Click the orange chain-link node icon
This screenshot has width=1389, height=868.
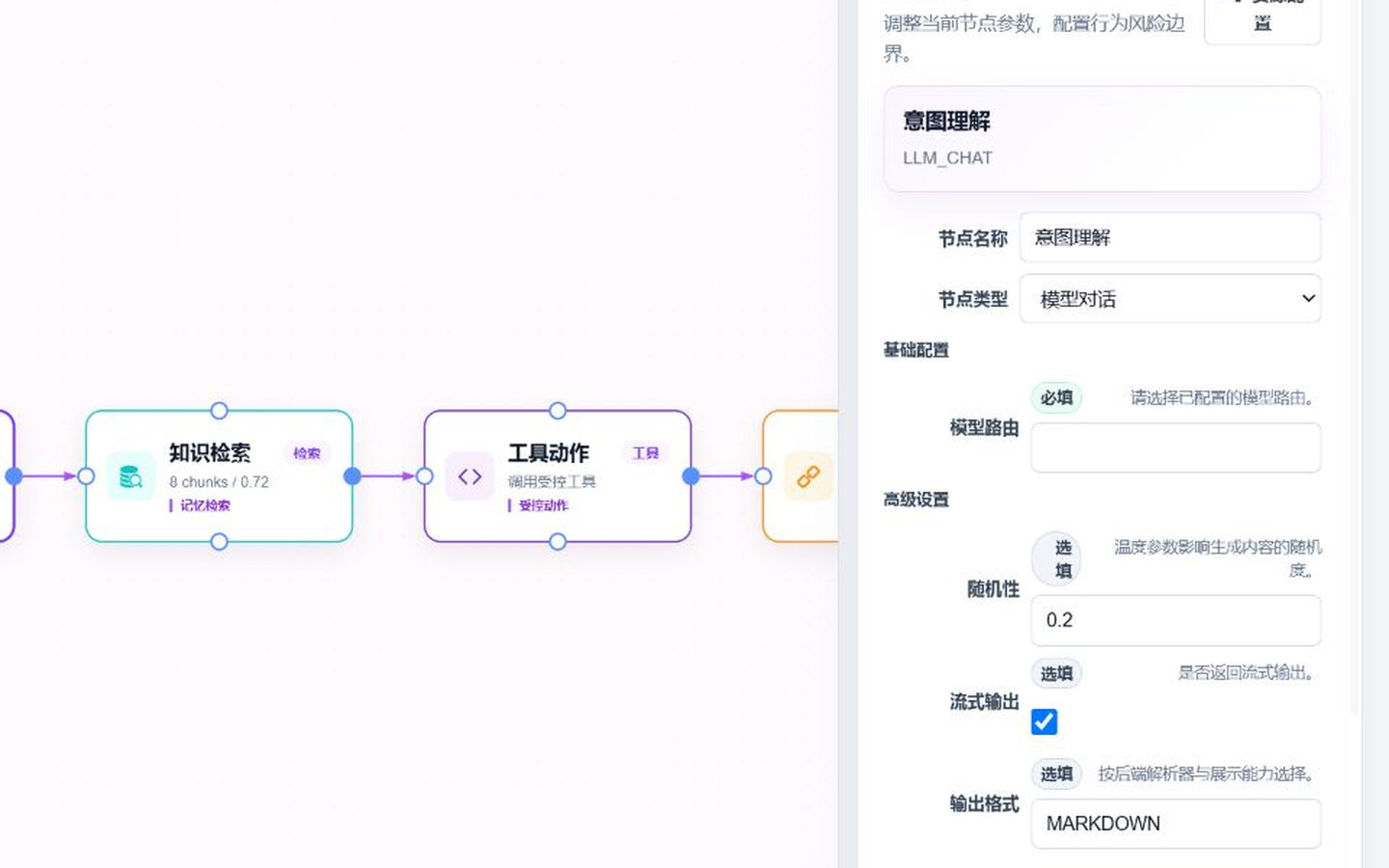808,476
